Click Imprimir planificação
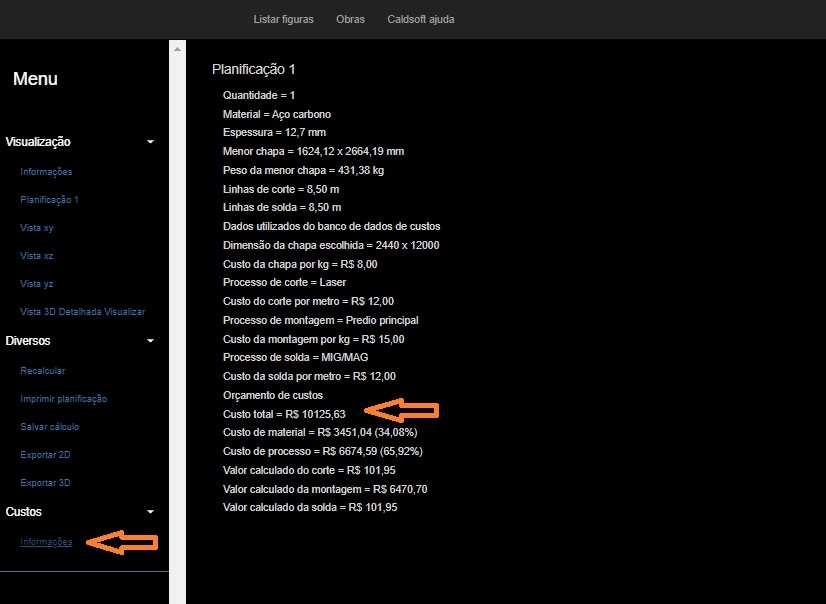Image resolution: width=826 pixels, height=604 pixels. coord(63,399)
